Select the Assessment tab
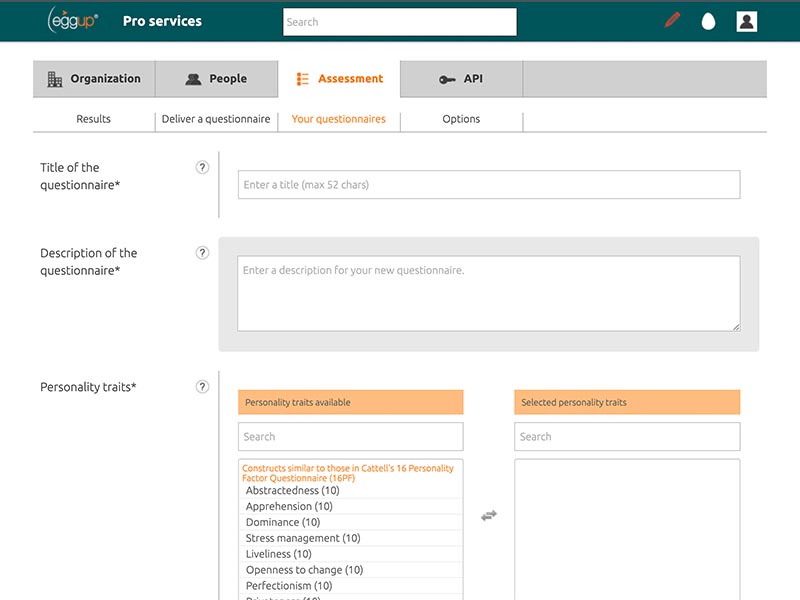 [339, 79]
